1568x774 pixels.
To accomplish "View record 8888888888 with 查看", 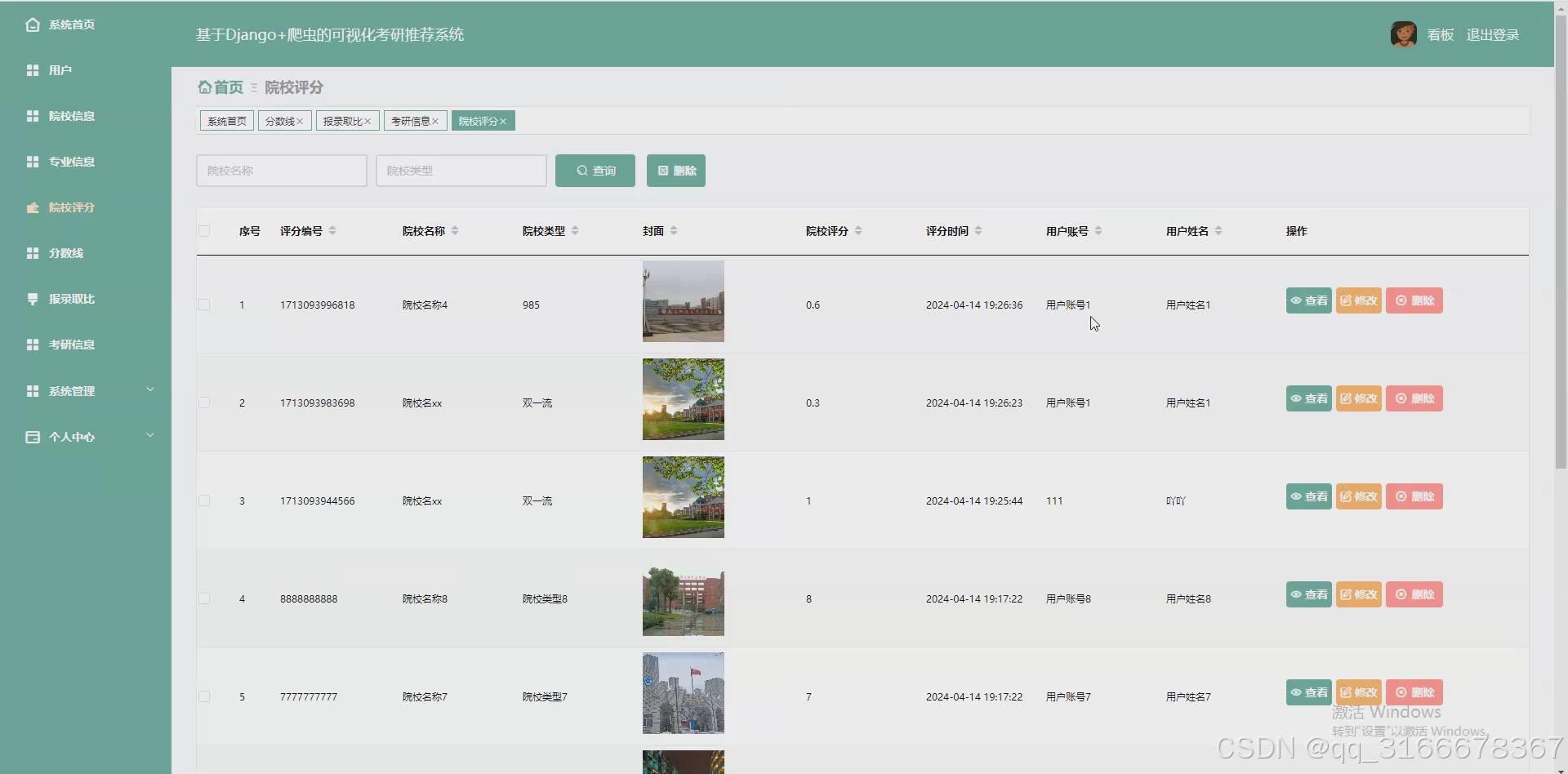I will tap(1309, 594).
